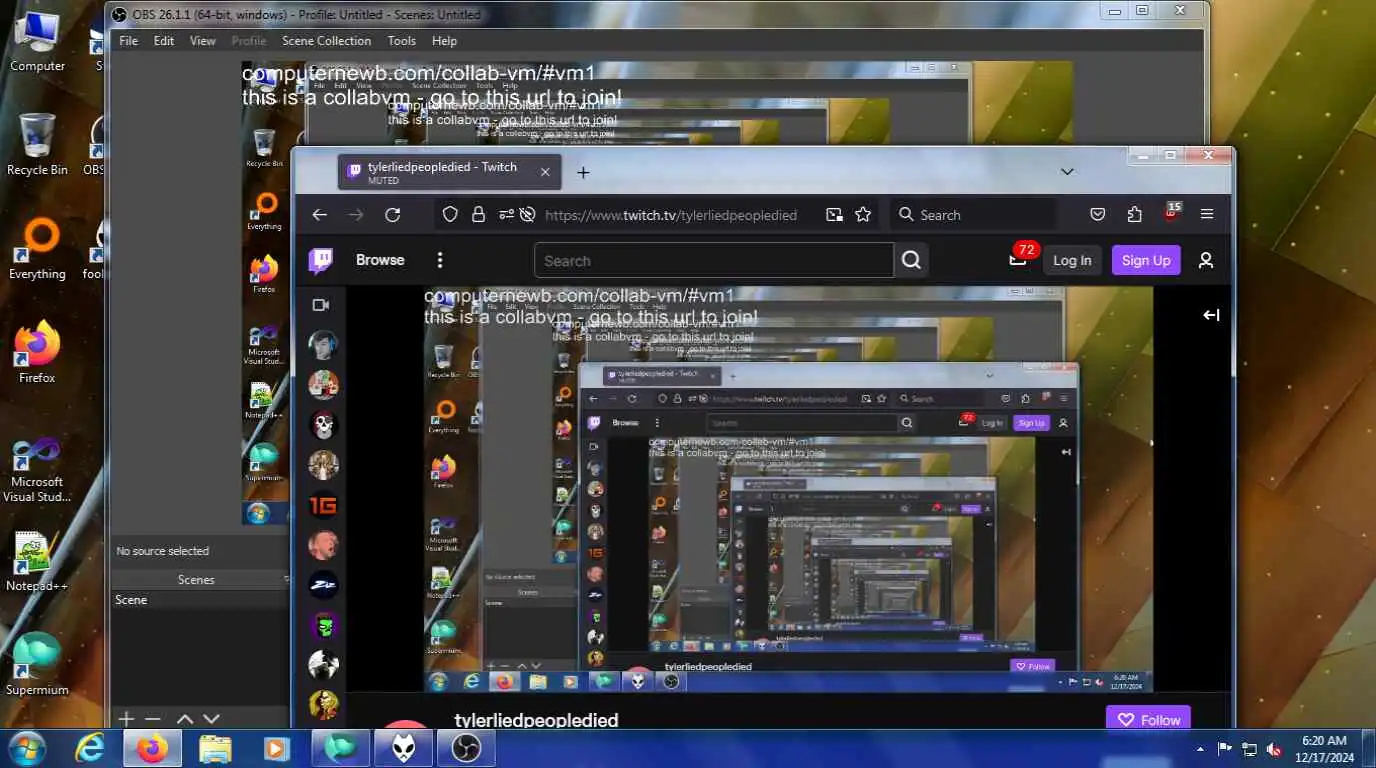Select the Recycle Bin desktop icon
Viewport: 1376px width, 768px height.
[x=37, y=145]
